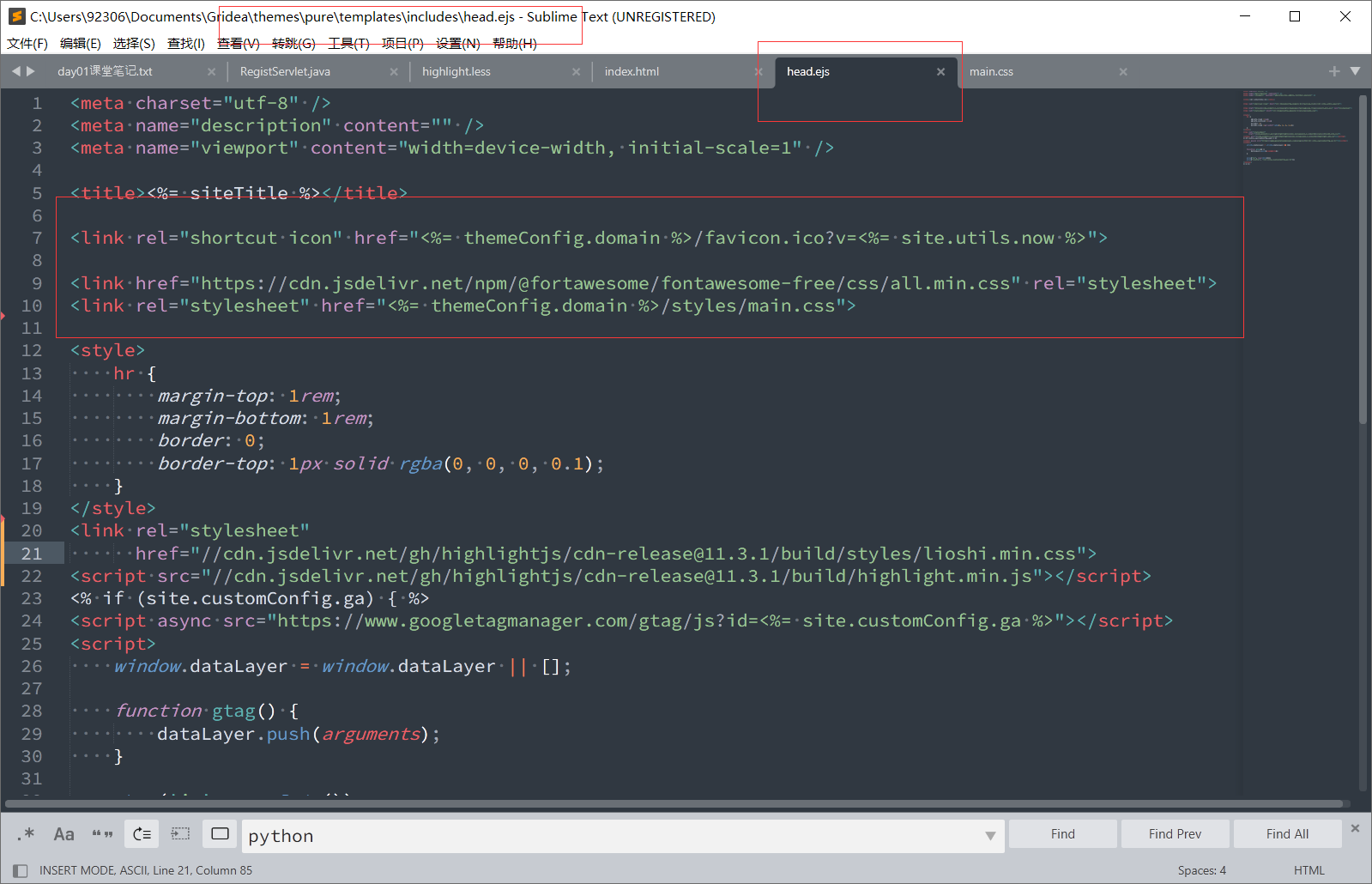The image size is (1372, 884).
Task: Click line number 12 in gutter
Action: click(x=32, y=350)
